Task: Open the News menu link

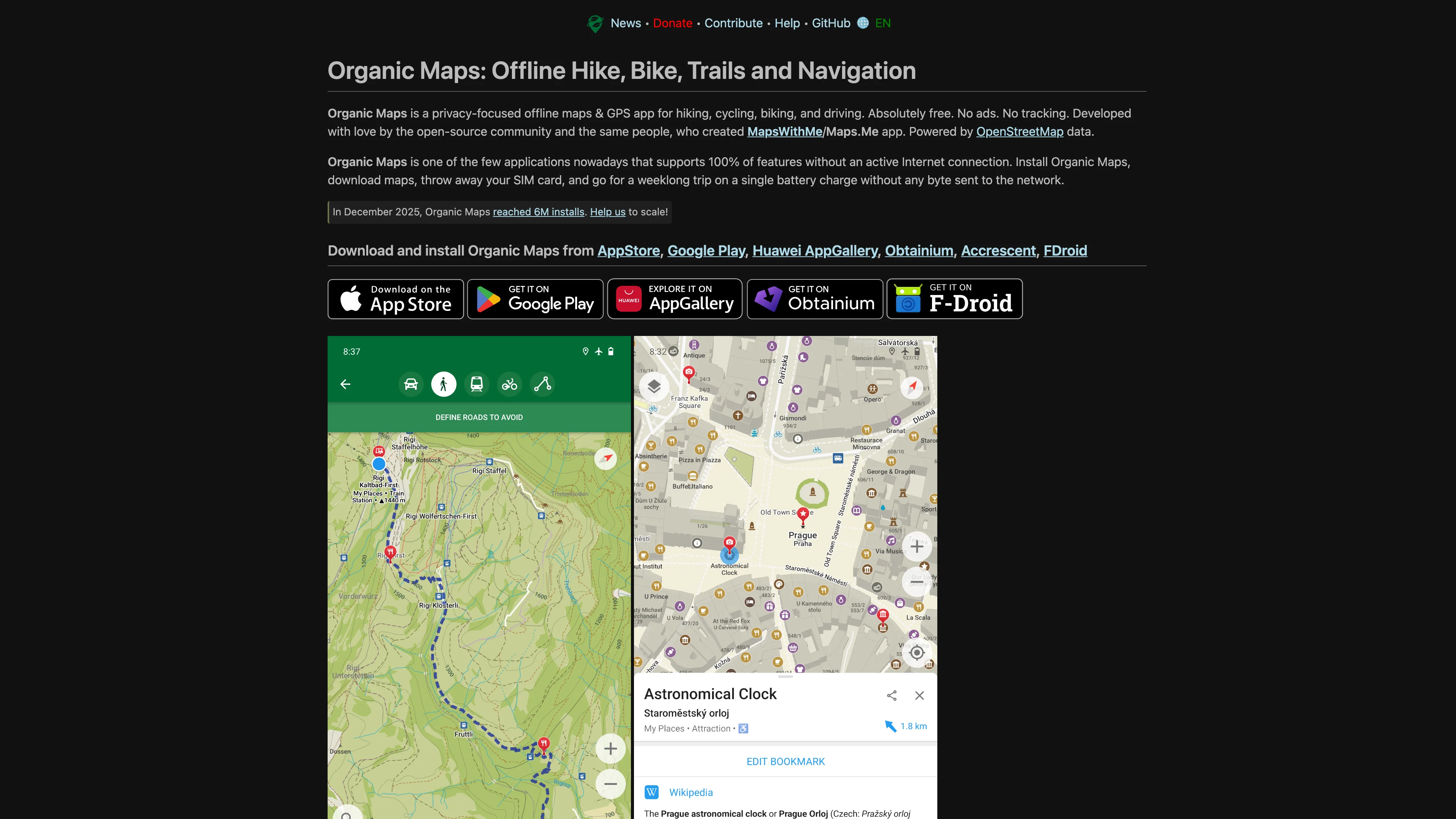Action: point(626,23)
